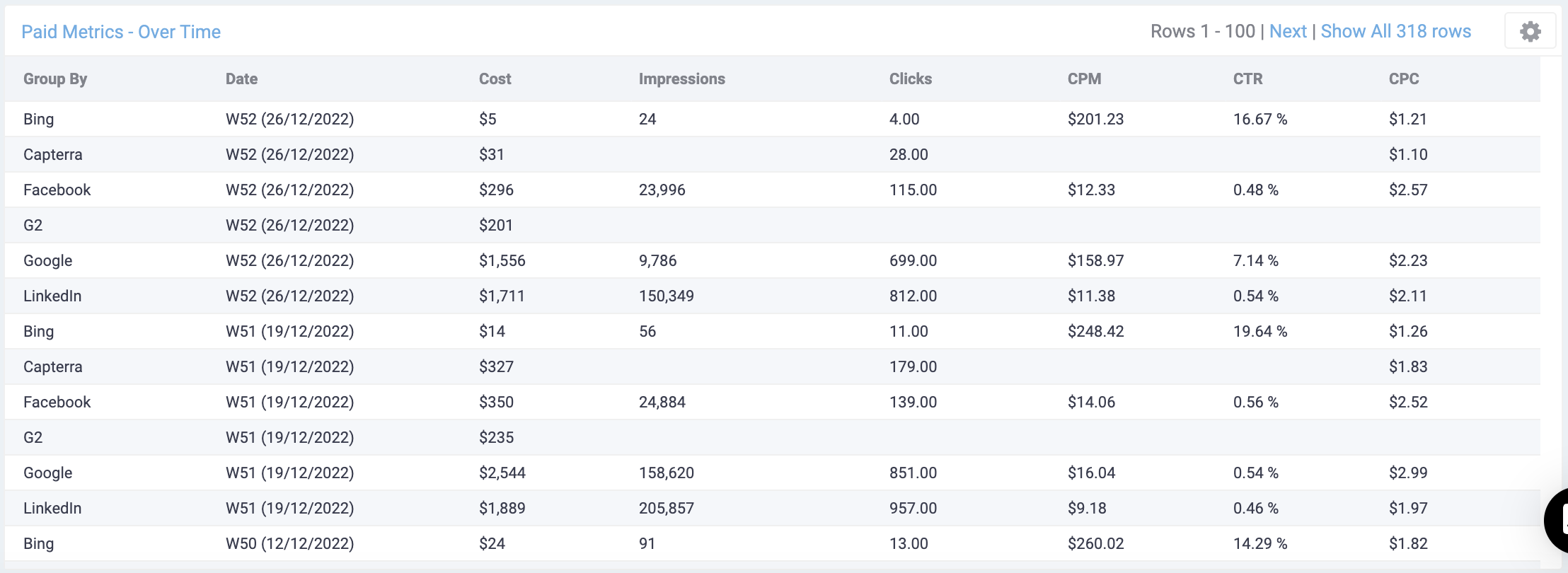Click the Bing W50 CPM value $260.02
This screenshot has width=1568, height=573.
pos(1095,543)
